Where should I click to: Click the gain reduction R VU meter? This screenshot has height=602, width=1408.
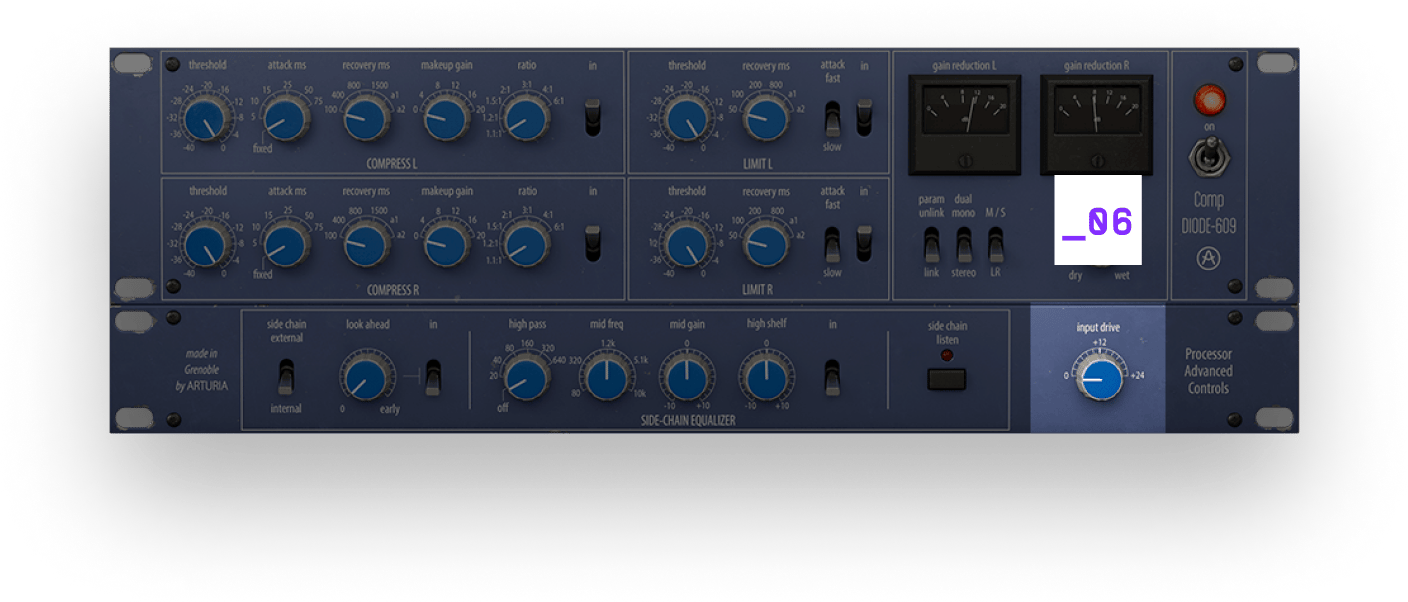click(x=1096, y=125)
